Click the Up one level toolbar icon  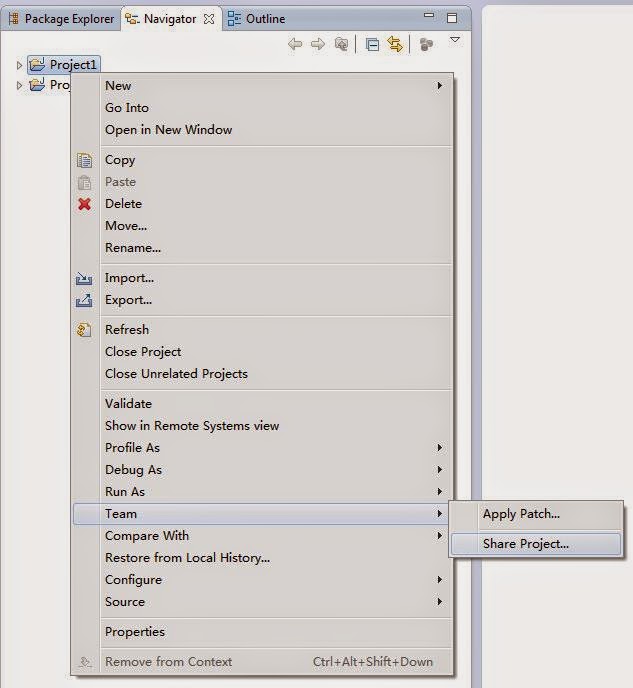[341, 44]
